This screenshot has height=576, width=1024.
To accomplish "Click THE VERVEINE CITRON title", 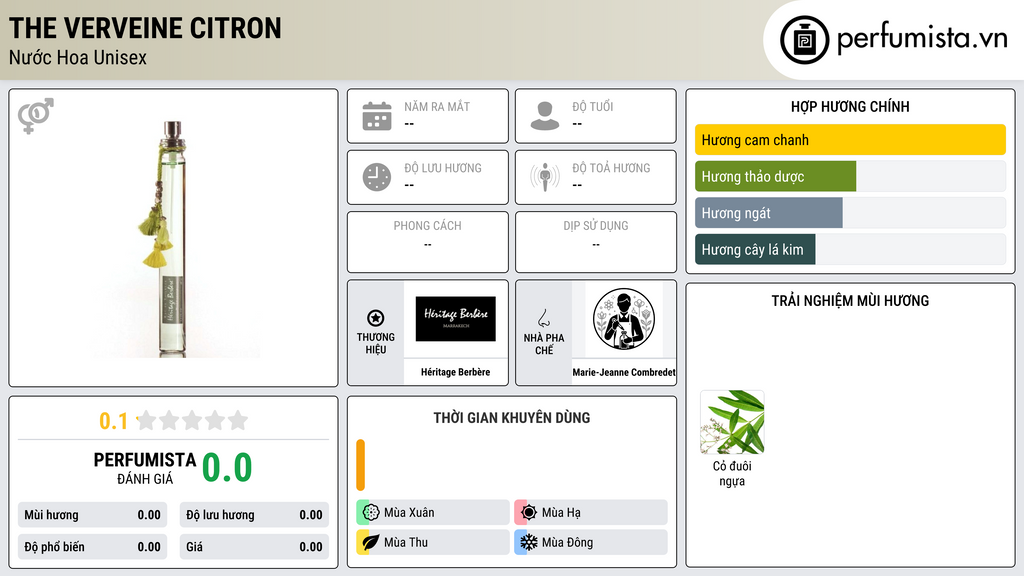I will tap(145, 28).
